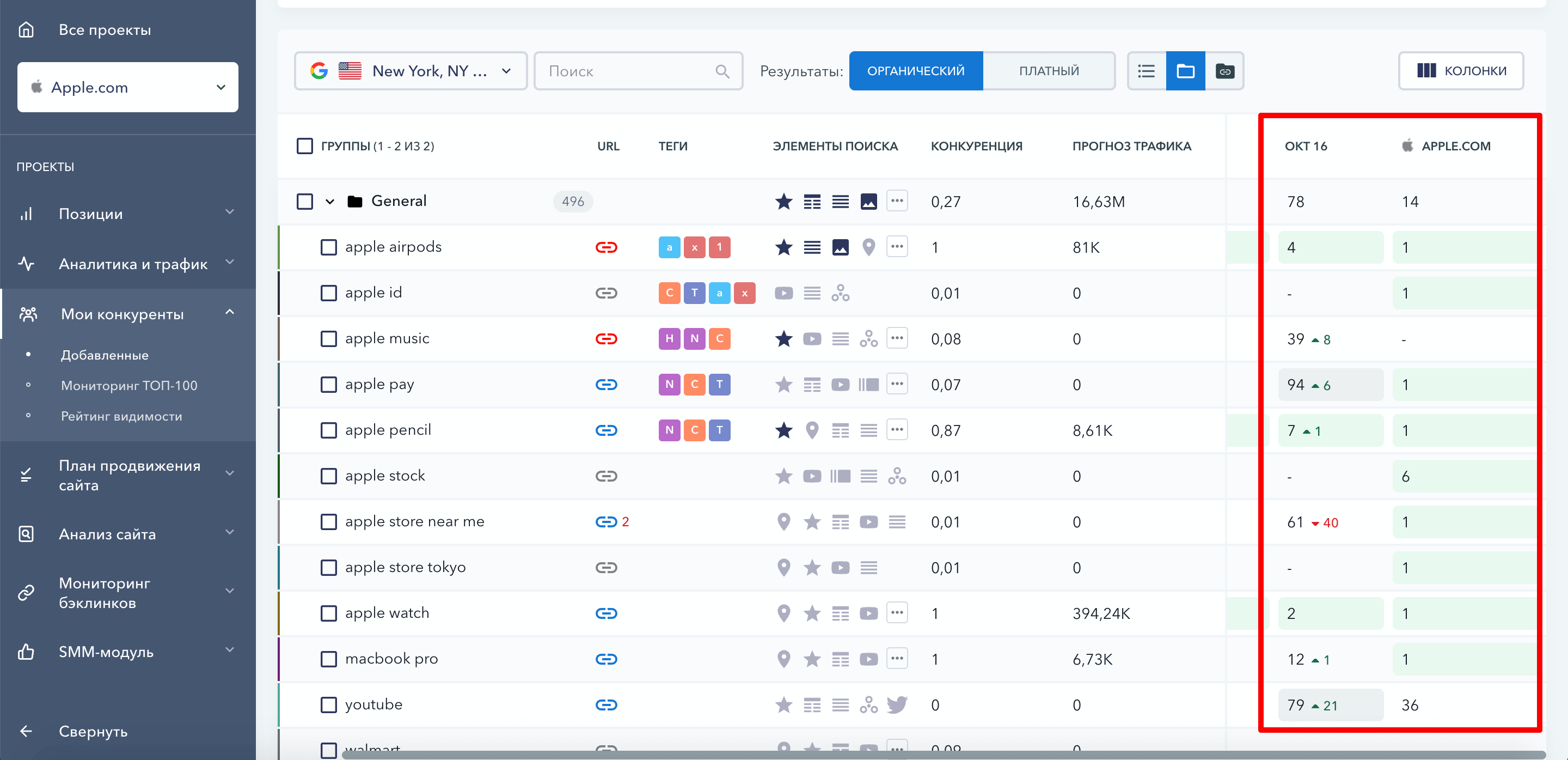
Task: Click the list view icon
Action: (1146, 71)
